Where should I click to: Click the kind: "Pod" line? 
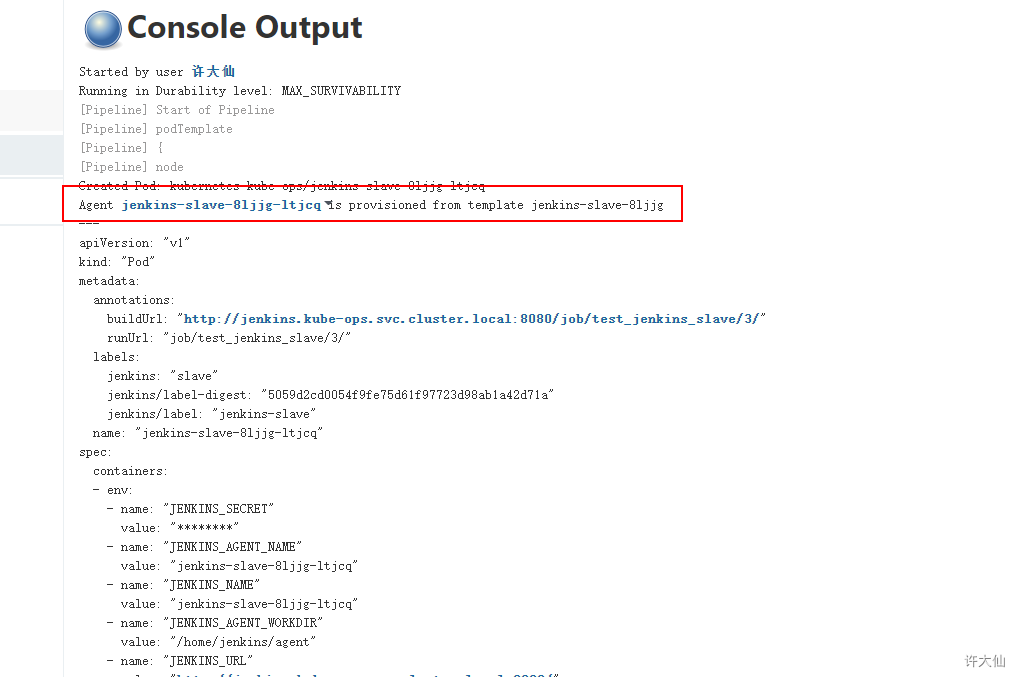tap(117, 262)
